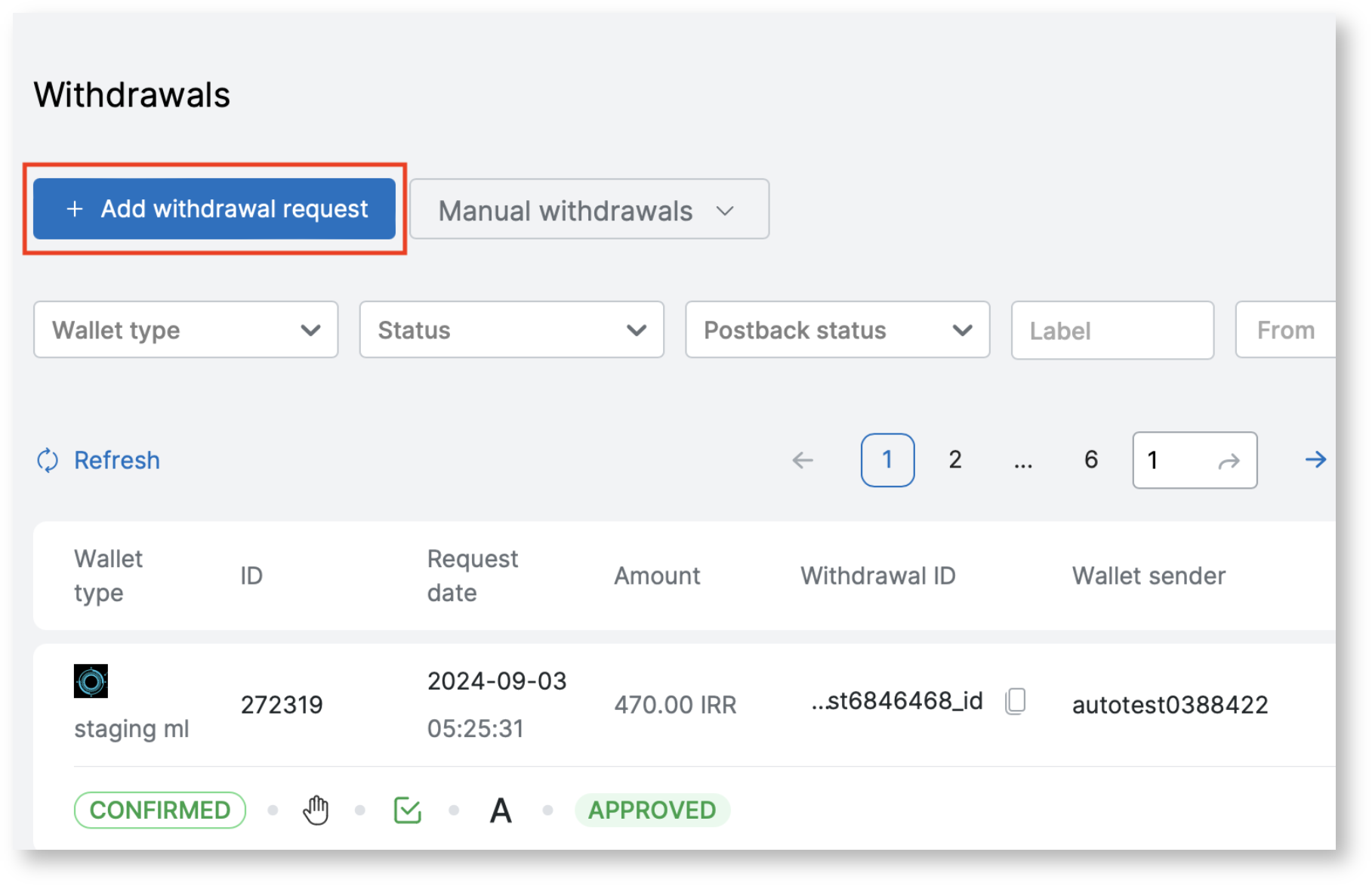Select current page 1 in pagination
The height and width of the screenshot is (886, 1372).
(x=887, y=460)
